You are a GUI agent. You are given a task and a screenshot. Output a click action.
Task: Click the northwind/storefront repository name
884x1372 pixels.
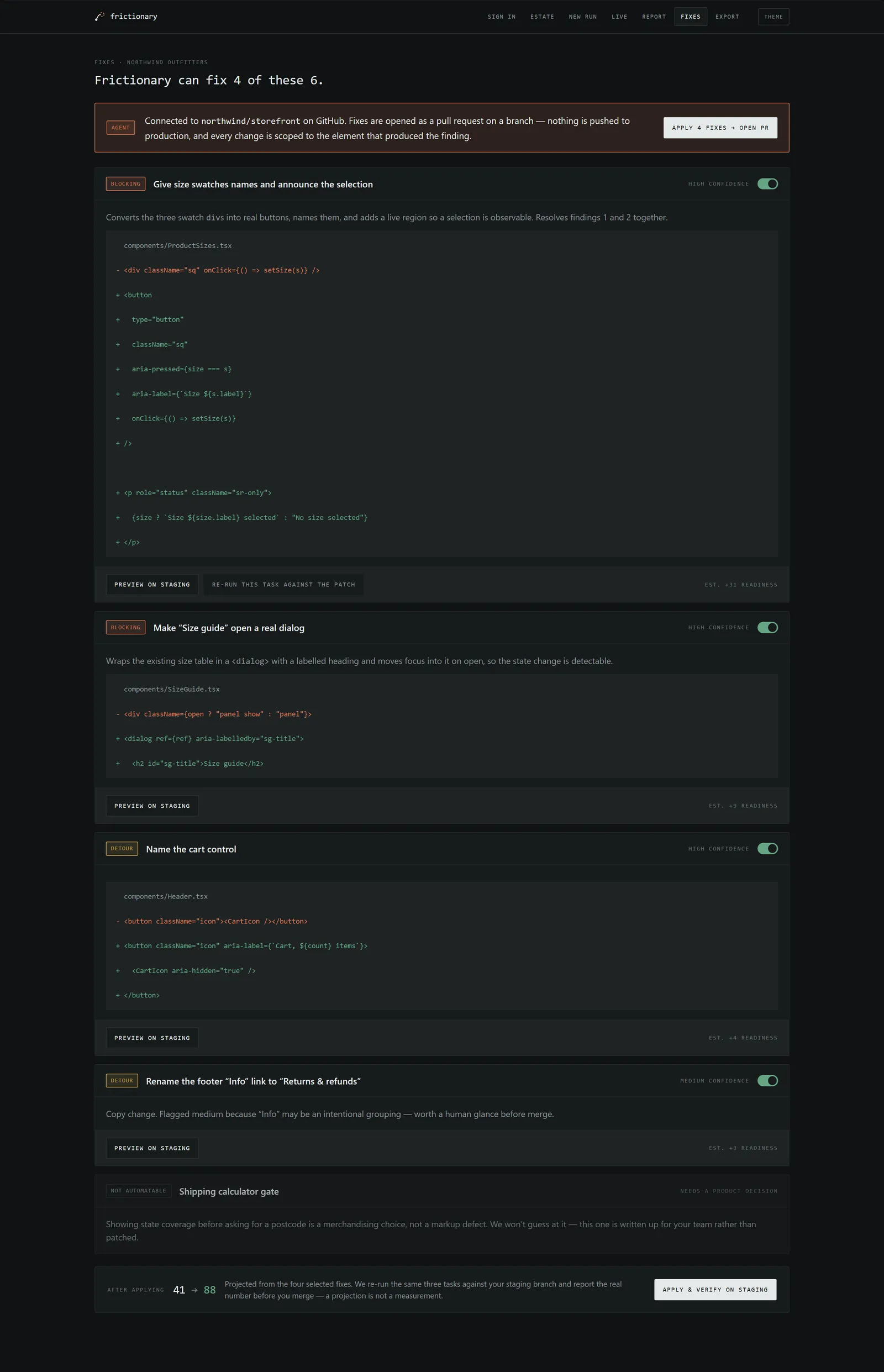pyautogui.click(x=250, y=121)
